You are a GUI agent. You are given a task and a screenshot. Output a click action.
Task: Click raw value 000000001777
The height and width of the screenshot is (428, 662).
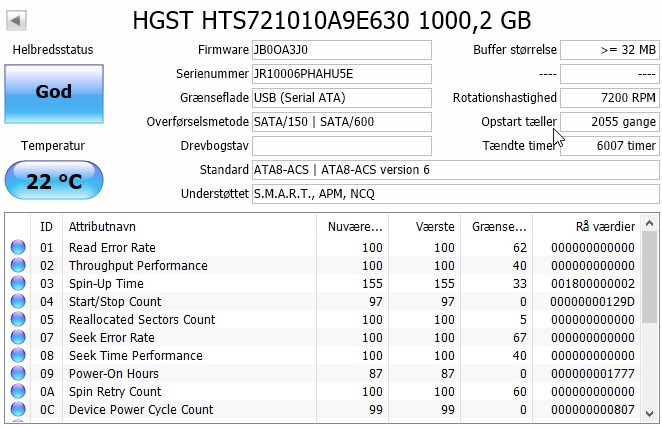(x=593, y=374)
